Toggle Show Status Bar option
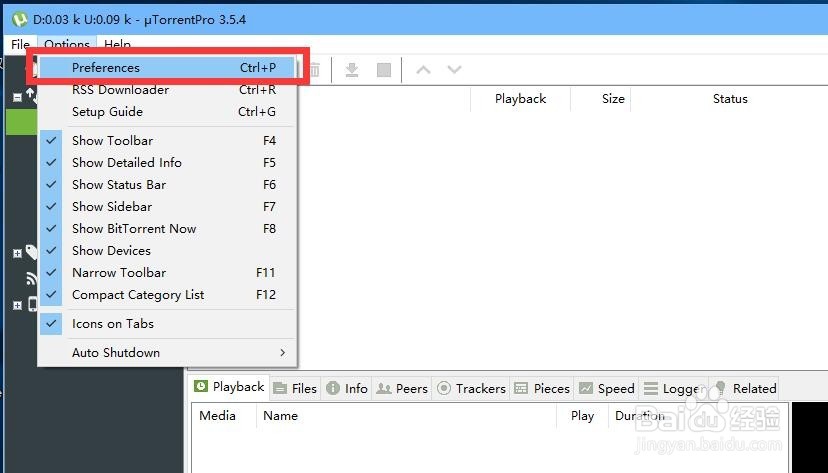This screenshot has height=473, width=828. coord(168,185)
